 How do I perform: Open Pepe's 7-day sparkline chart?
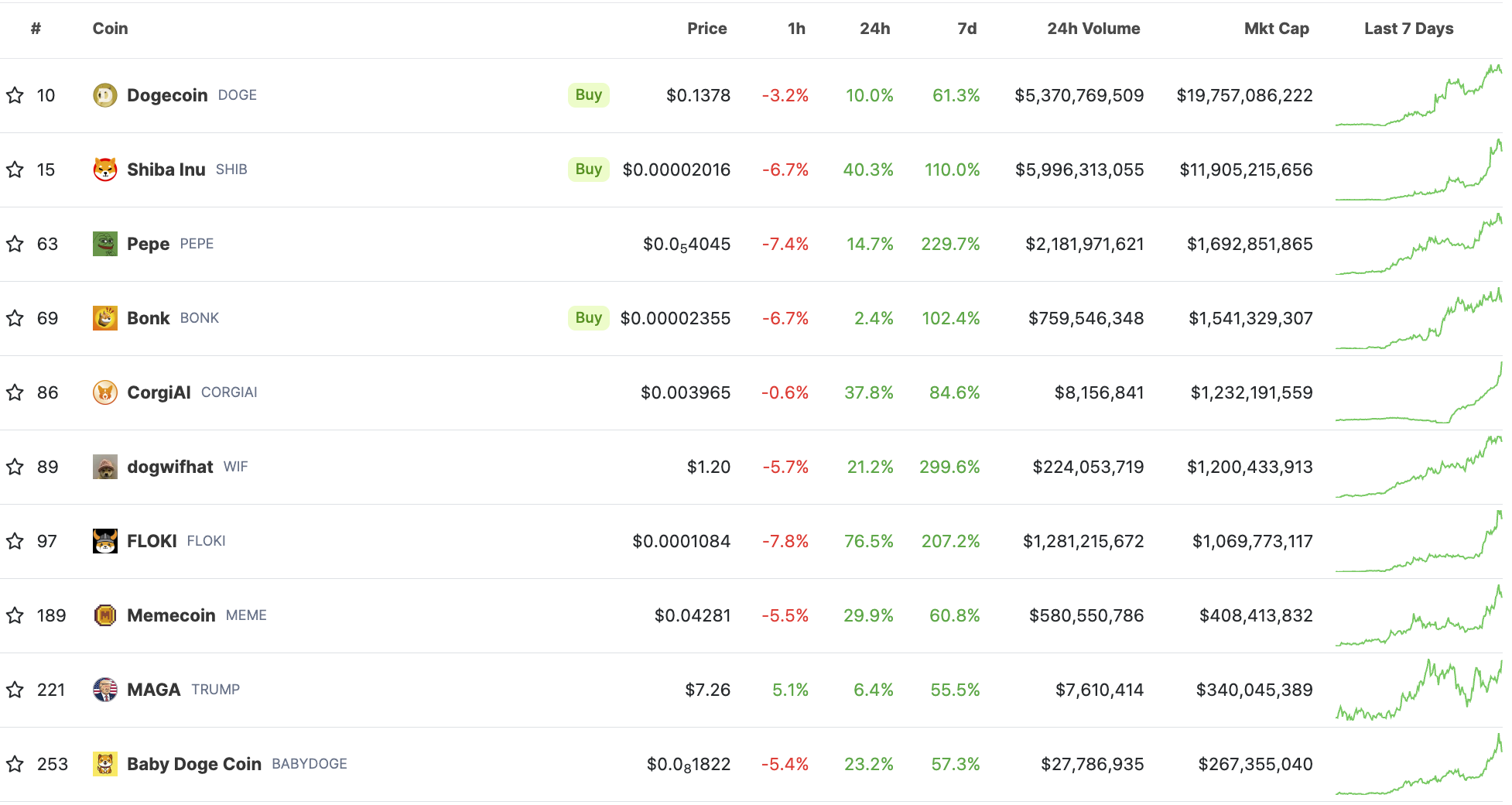click(x=1418, y=244)
